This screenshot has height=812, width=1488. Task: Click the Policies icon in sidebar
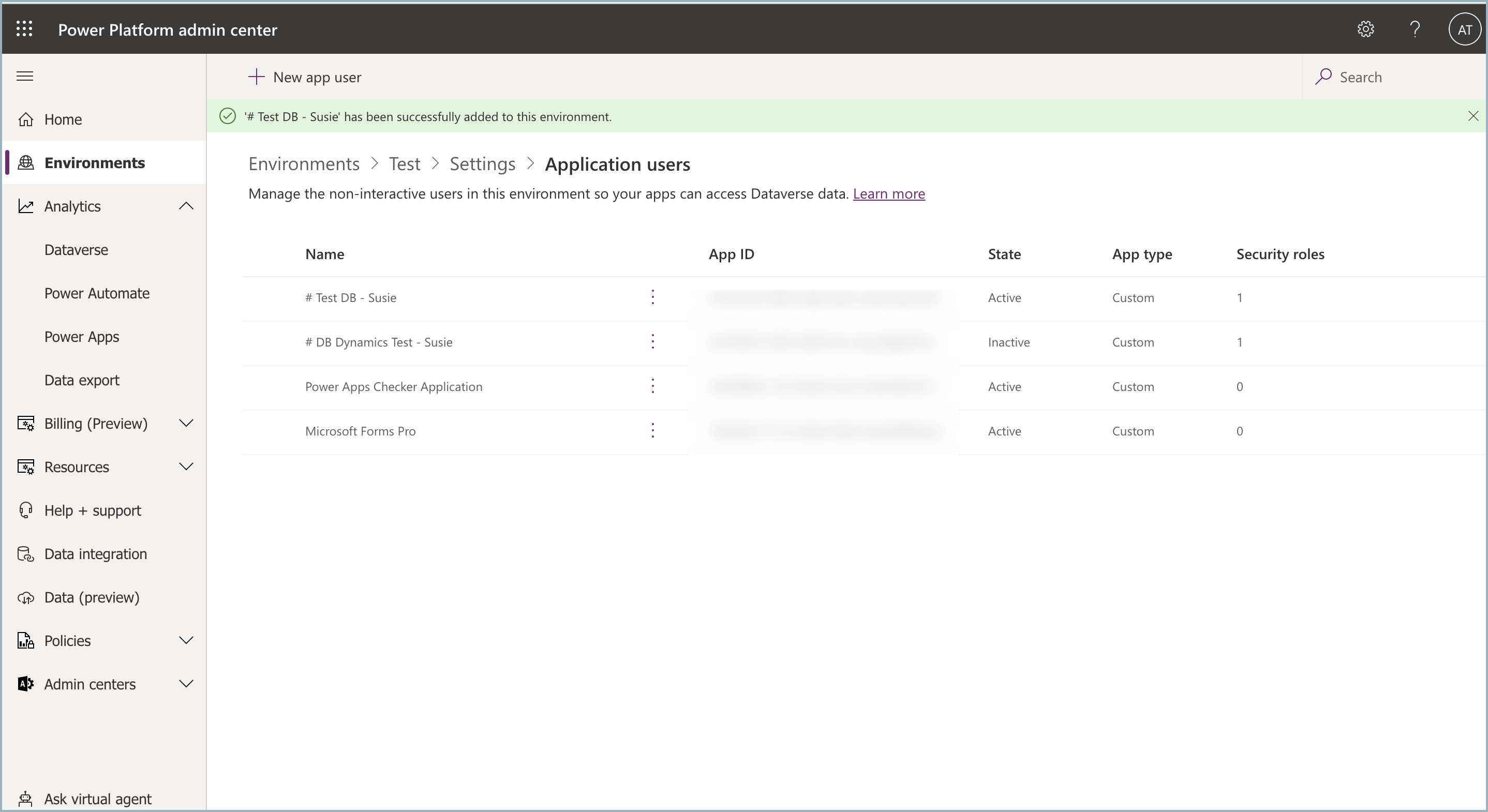click(26, 640)
